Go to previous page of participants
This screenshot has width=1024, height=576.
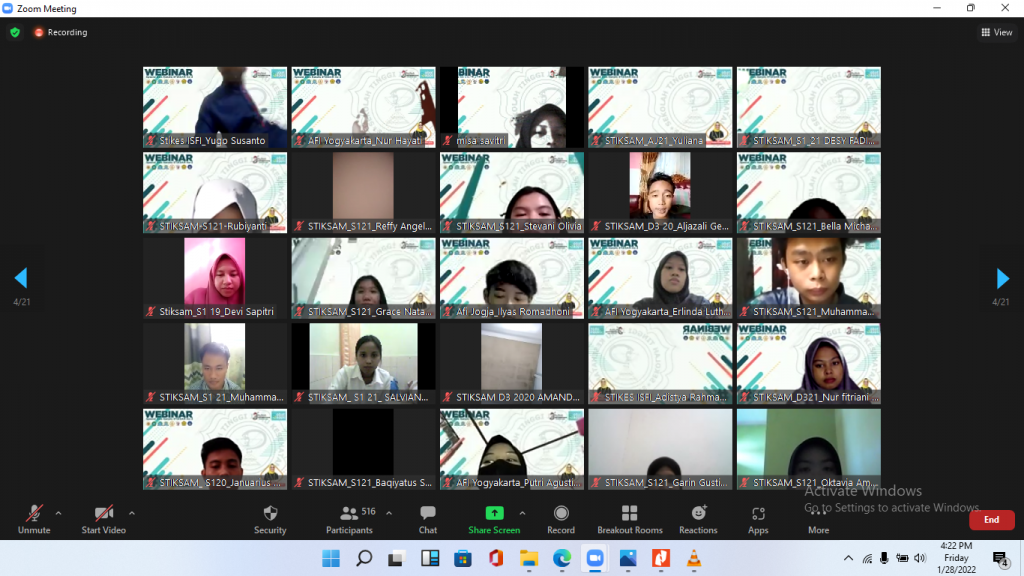[21, 278]
